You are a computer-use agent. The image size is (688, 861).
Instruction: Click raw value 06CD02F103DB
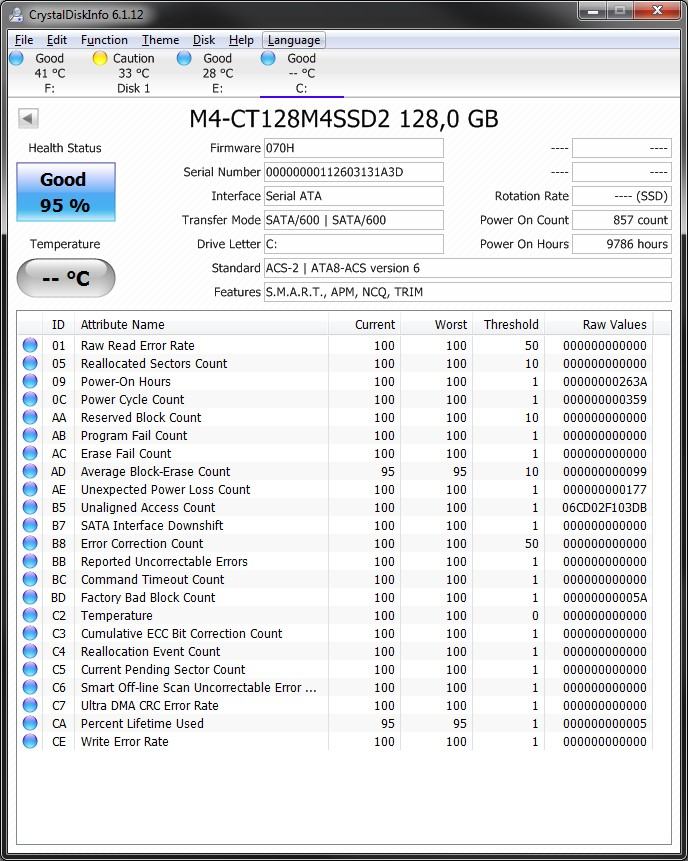tap(605, 507)
